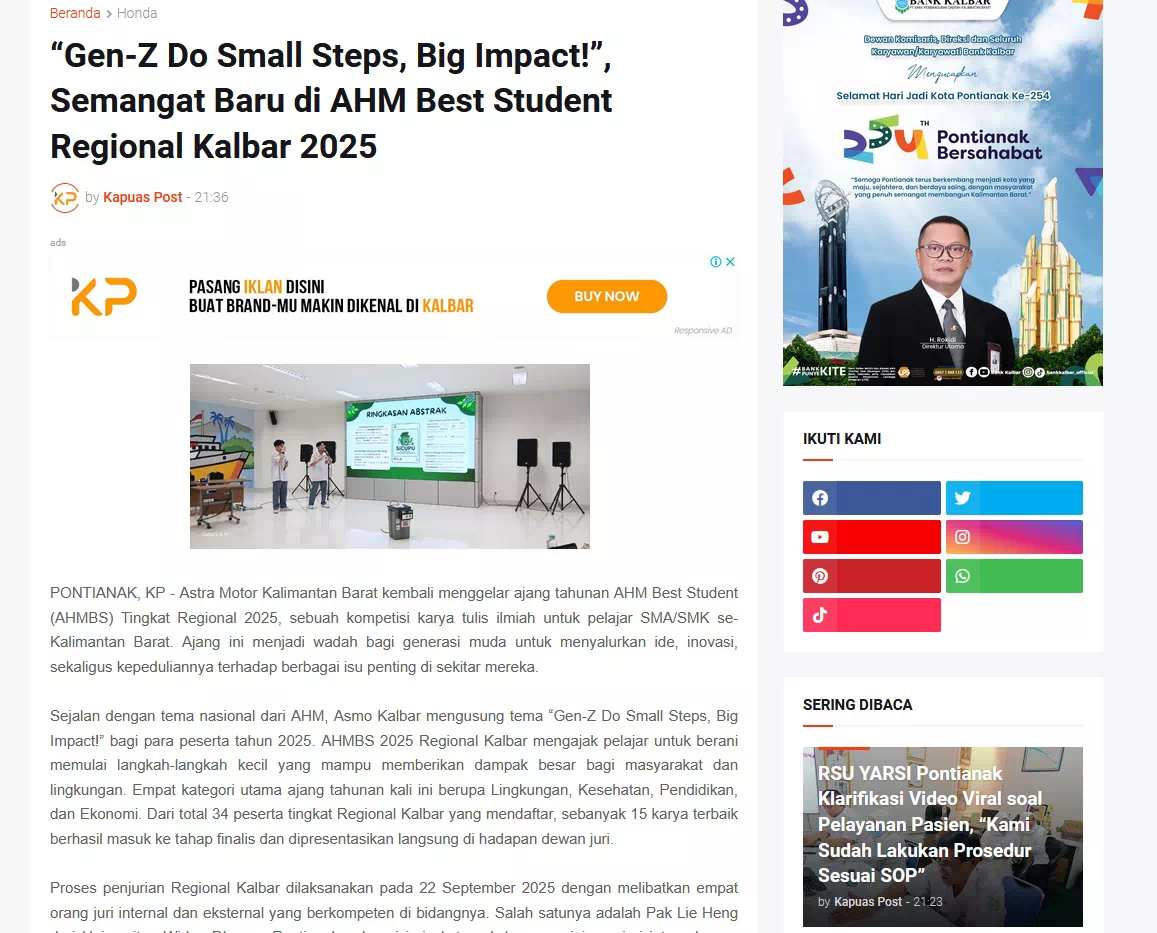Click the IKUTI KAMI section heading
1157x933 pixels.
click(842, 438)
